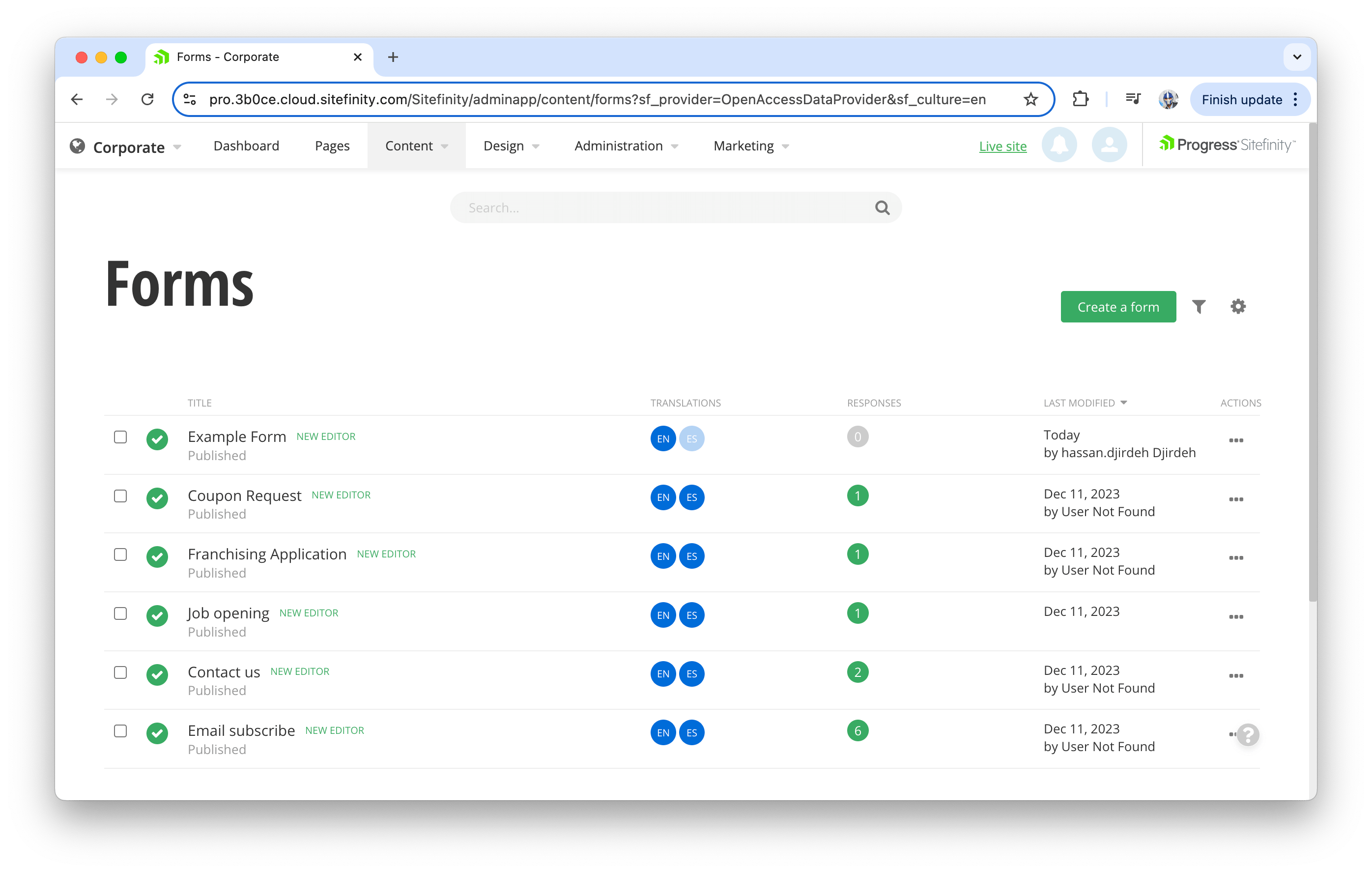Image resolution: width=1372 pixels, height=873 pixels.
Task: Go to the Dashboard menu item
Action: pos(246,146)
